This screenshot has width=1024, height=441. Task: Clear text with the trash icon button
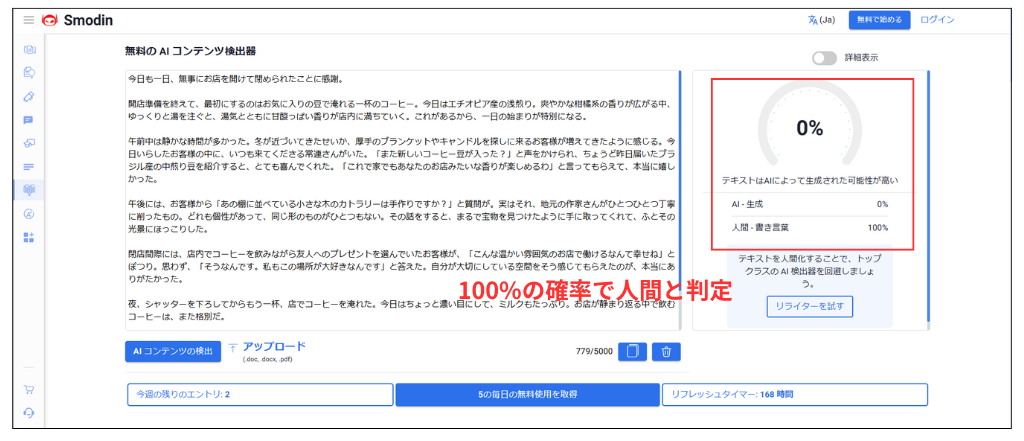[x=666, y=351]
